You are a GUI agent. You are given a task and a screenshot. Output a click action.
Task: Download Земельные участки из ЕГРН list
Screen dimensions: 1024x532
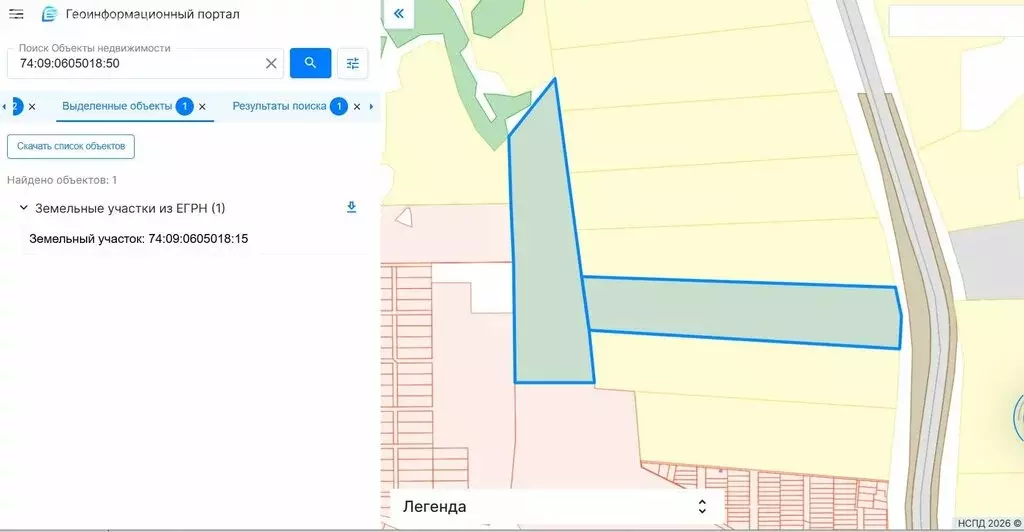click(351, 208)
